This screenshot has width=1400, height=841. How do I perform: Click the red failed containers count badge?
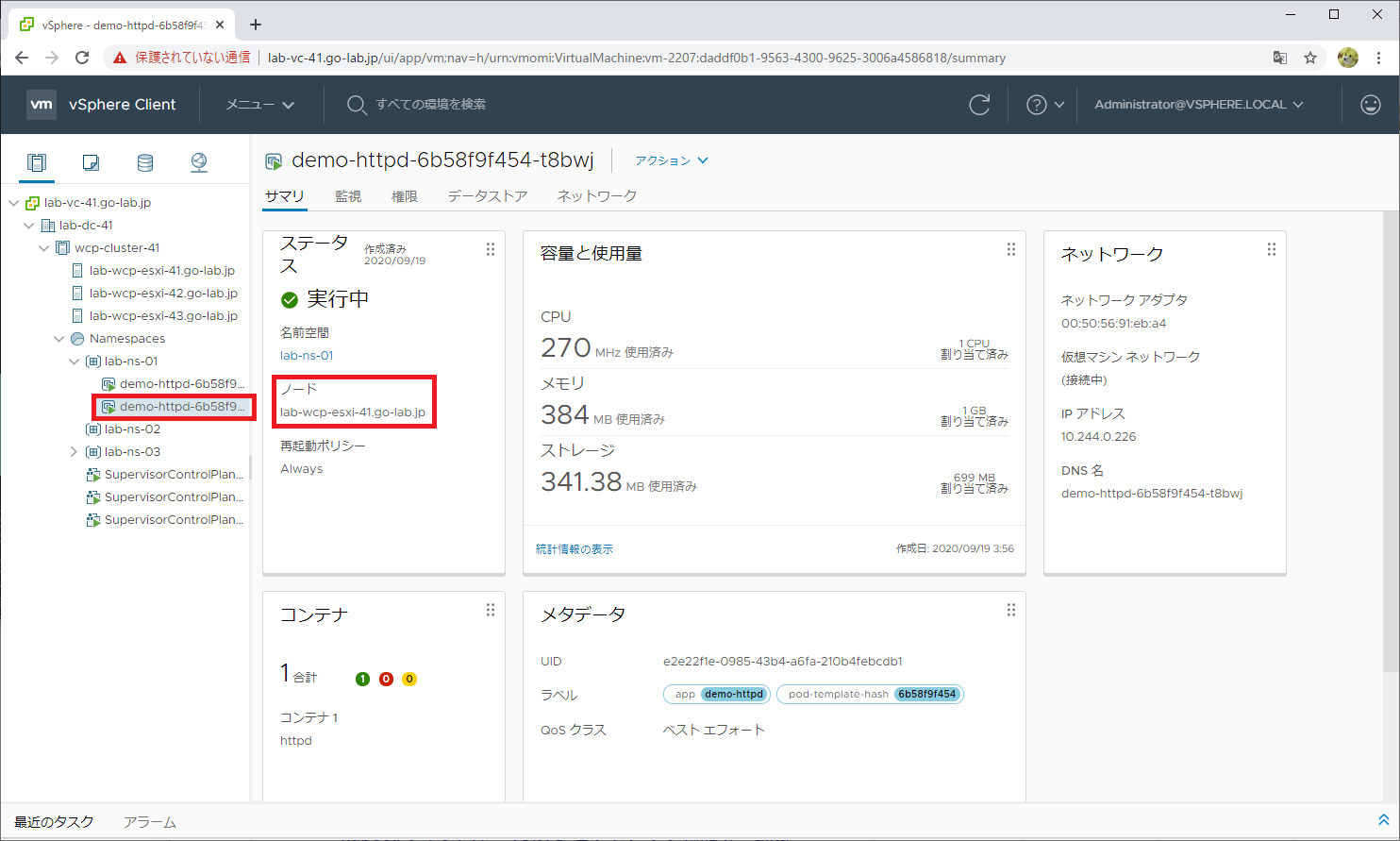386,679
